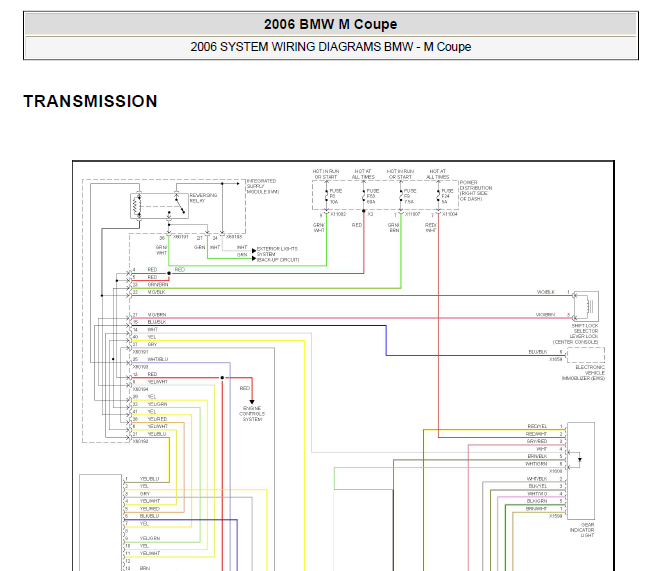Click the BLK/GRN label at gear indicator pin 5

[x=537, y=502]
